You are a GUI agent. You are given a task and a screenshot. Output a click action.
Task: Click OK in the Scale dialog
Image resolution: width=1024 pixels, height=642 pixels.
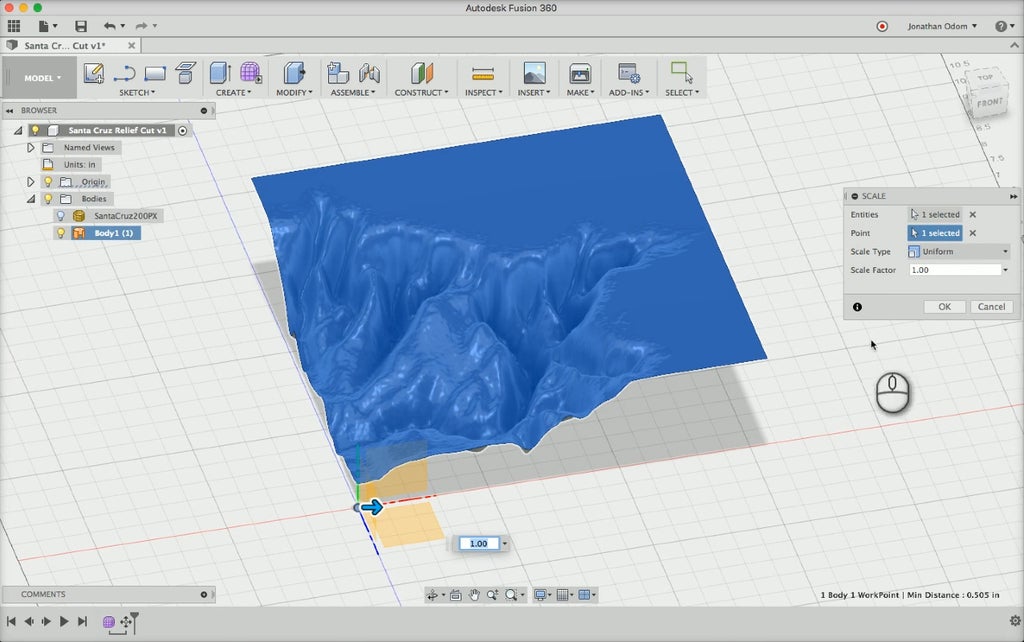click(x=944, y=306)
